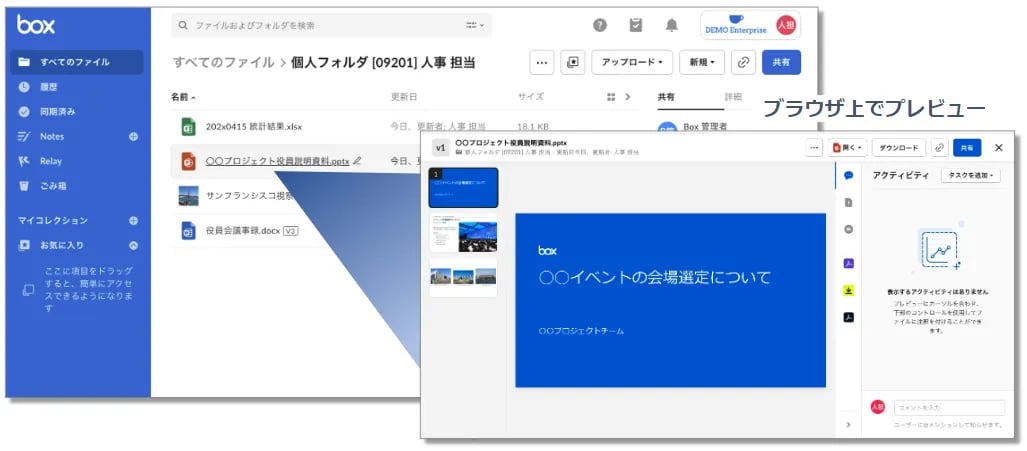Open the help question mark icon
Viewport: 1027px width, 451px height.
600,25
